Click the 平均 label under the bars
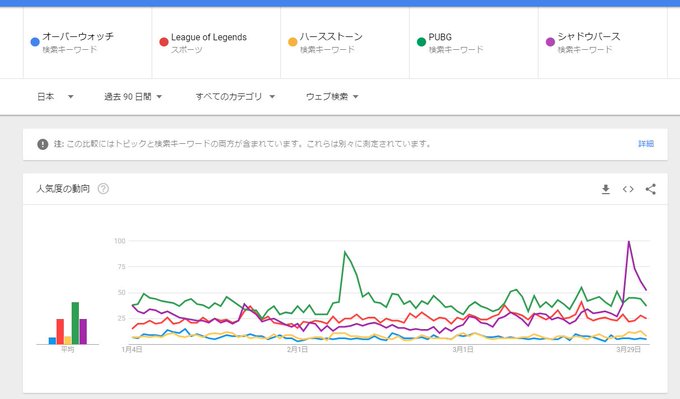Viewport: 680px width, 399px height. pyautogui.click(x=68, y=349)
